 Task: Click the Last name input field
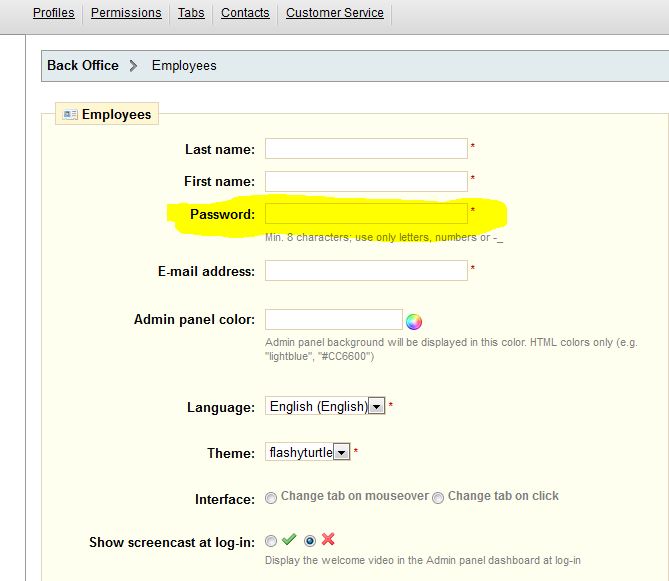[366, 148]
